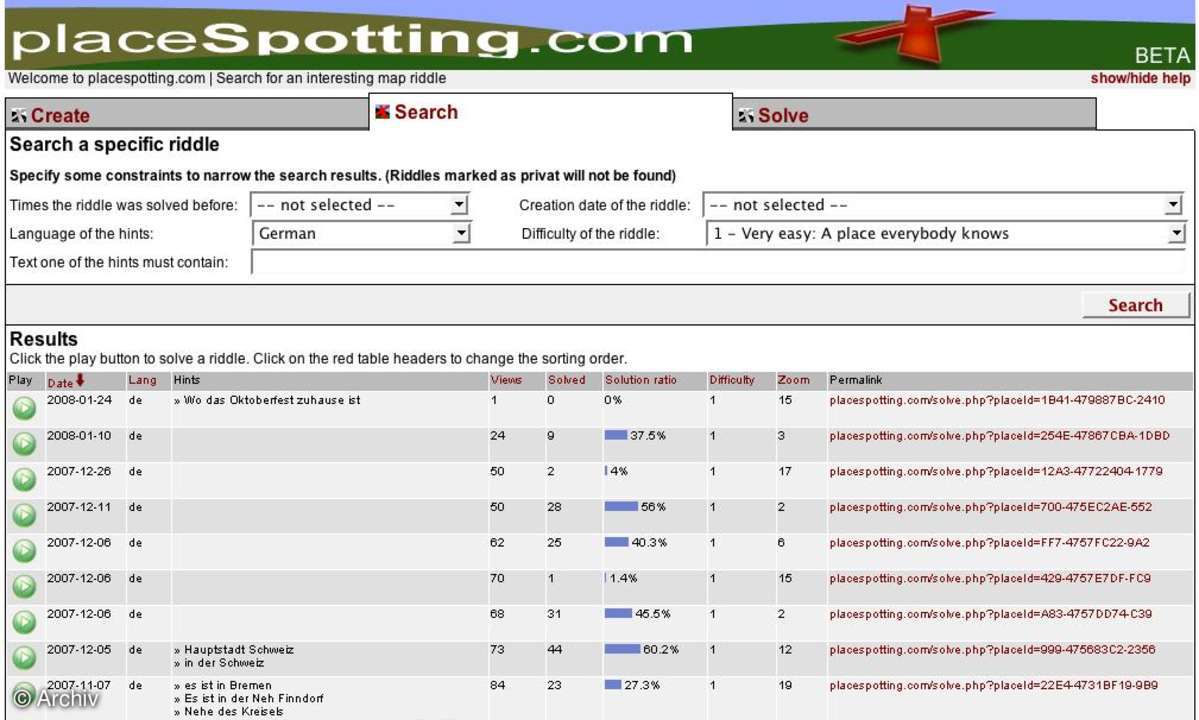Open the Language of the hints dropdown

361,233
